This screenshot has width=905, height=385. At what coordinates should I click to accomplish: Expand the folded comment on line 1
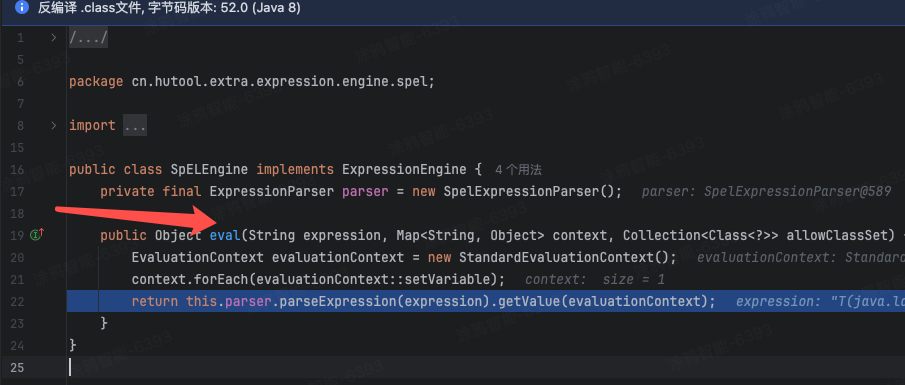click(x=53, y=38)
